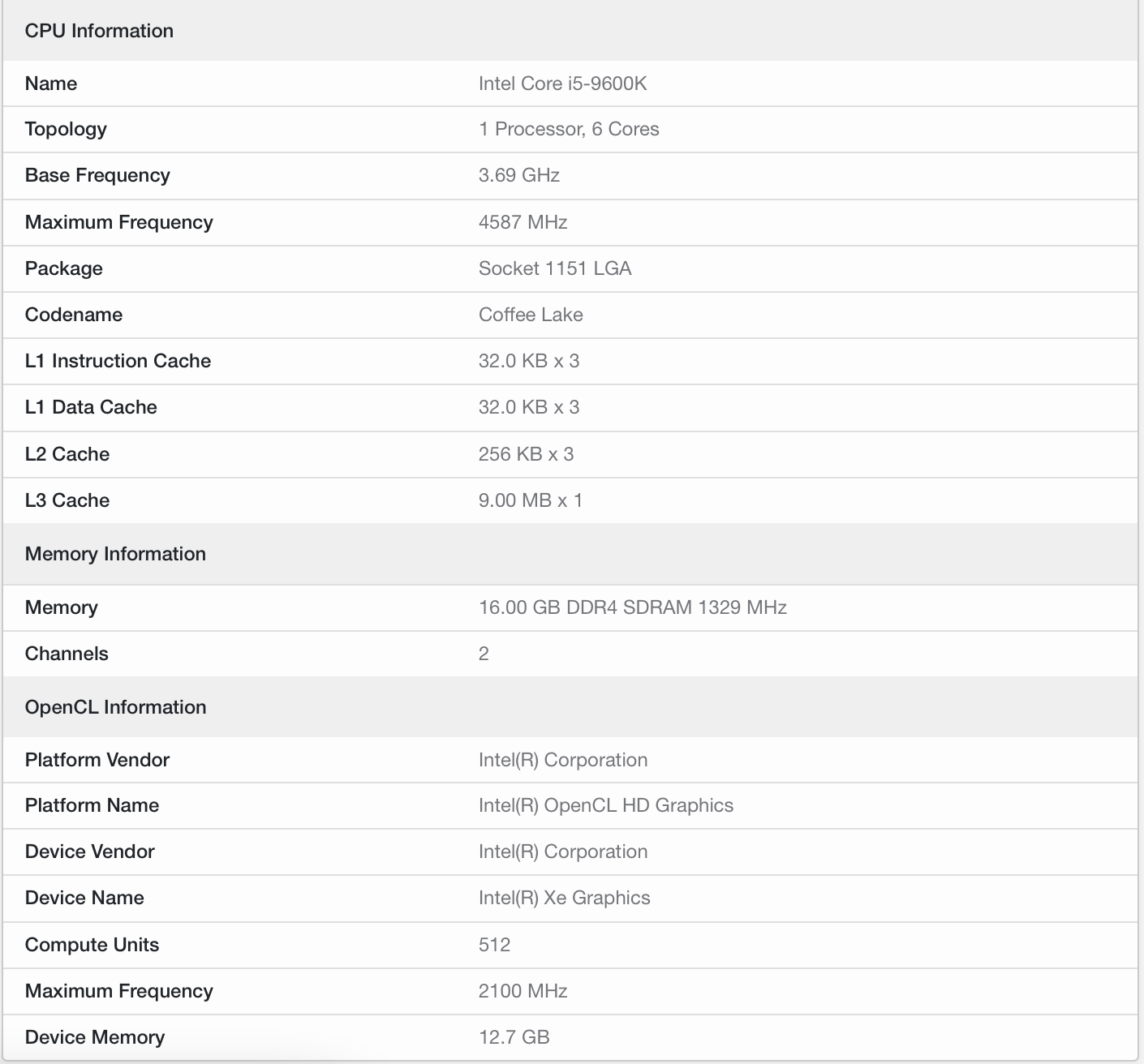Select the 'Coffee Lake' value

pyautogui.click(x=531, y=315)
